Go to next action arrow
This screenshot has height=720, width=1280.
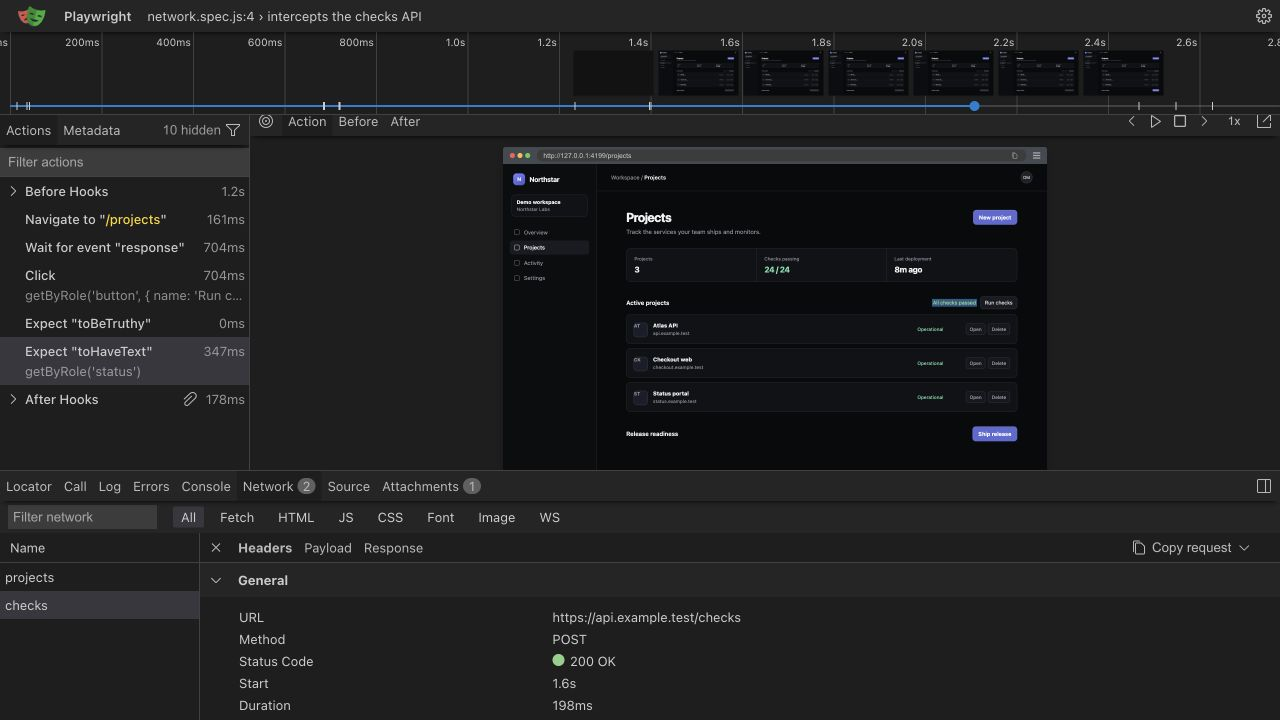pos(1204,121)
